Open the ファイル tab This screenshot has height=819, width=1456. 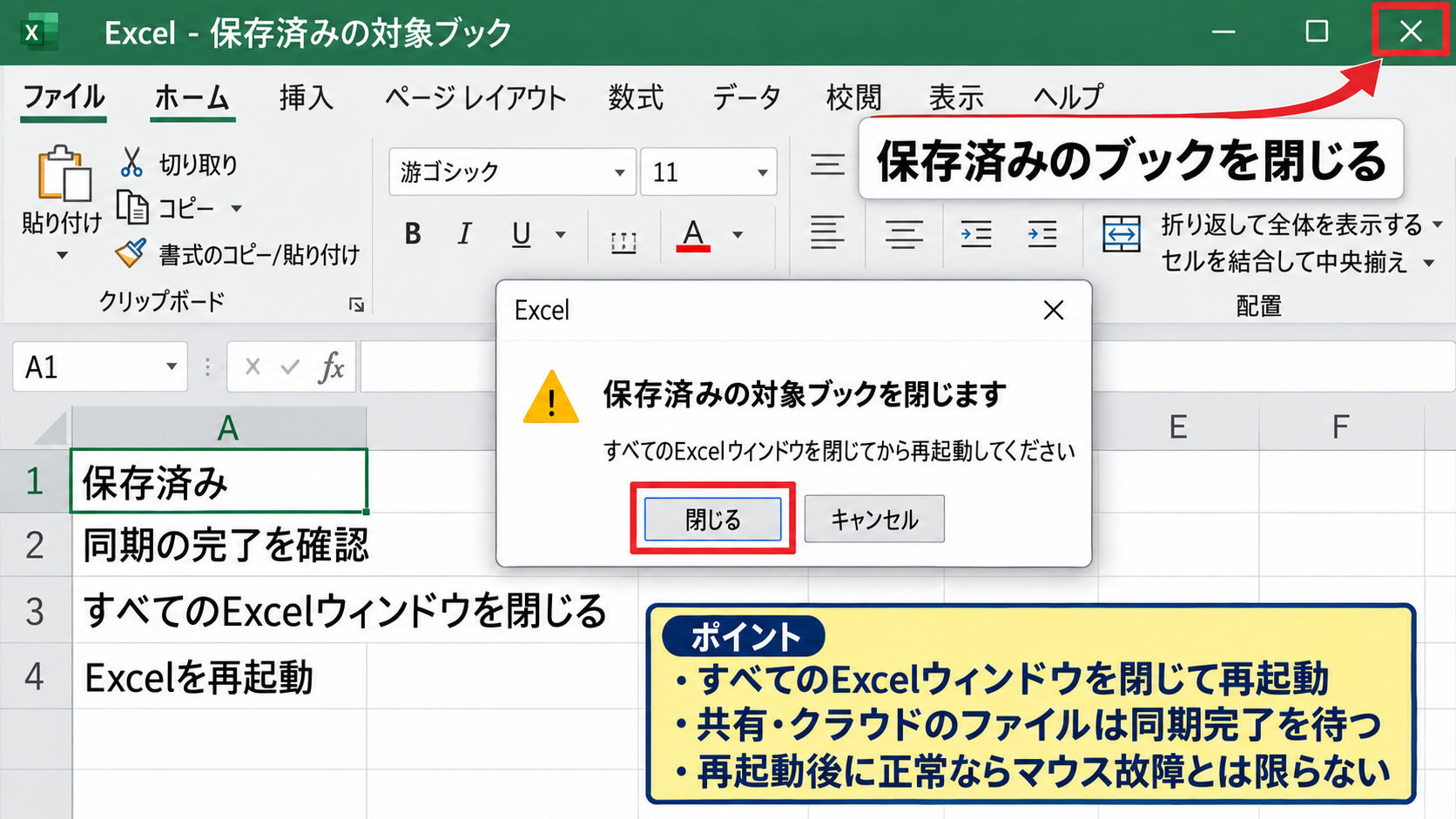point(64,97)
